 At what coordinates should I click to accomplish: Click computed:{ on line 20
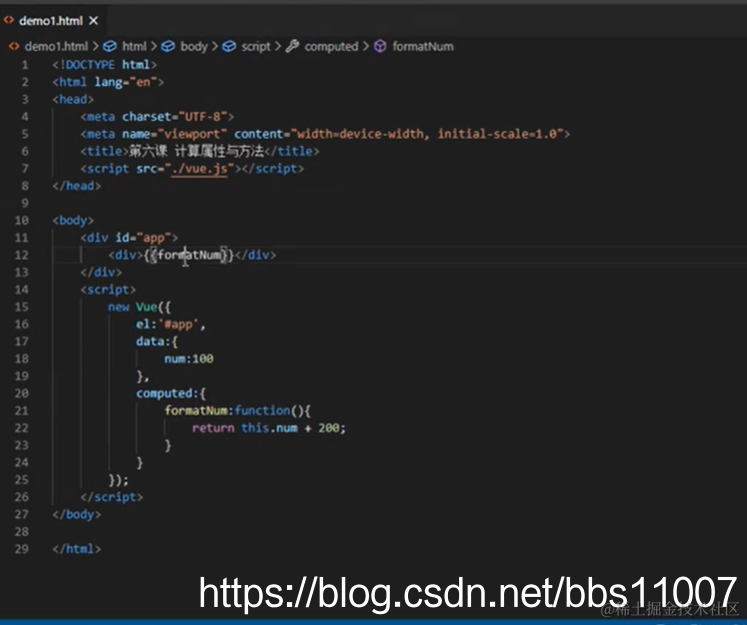[x=171, y=394]
